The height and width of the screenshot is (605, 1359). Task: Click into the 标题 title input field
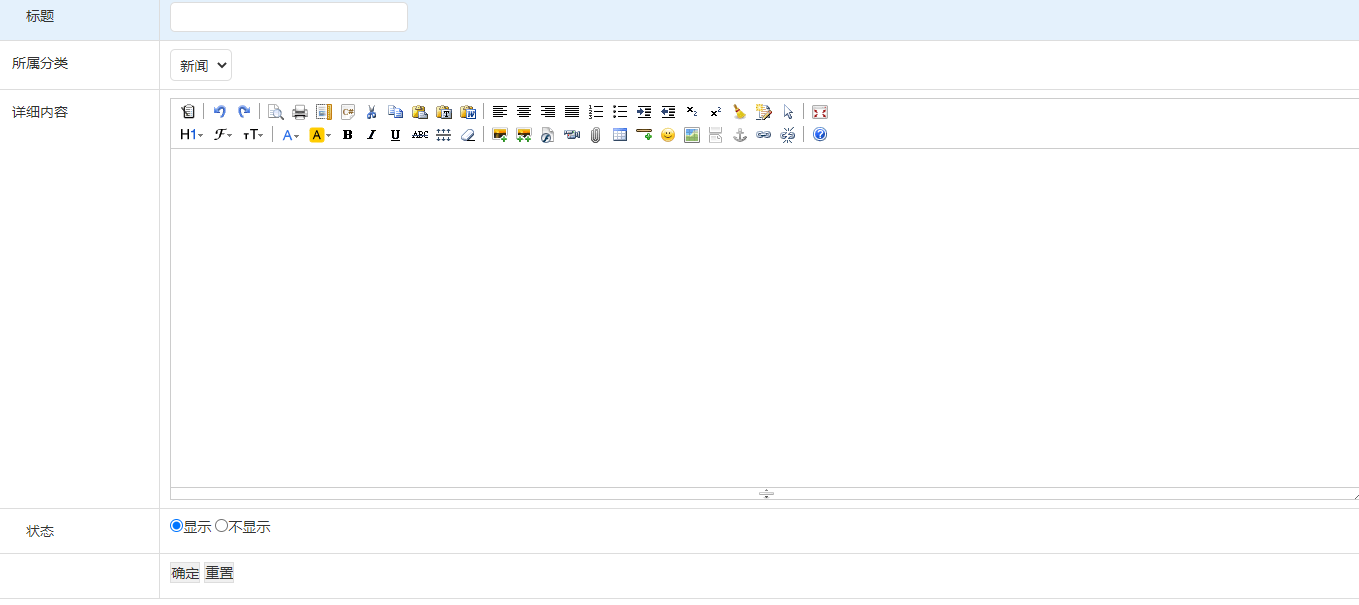tap(289, 17)
